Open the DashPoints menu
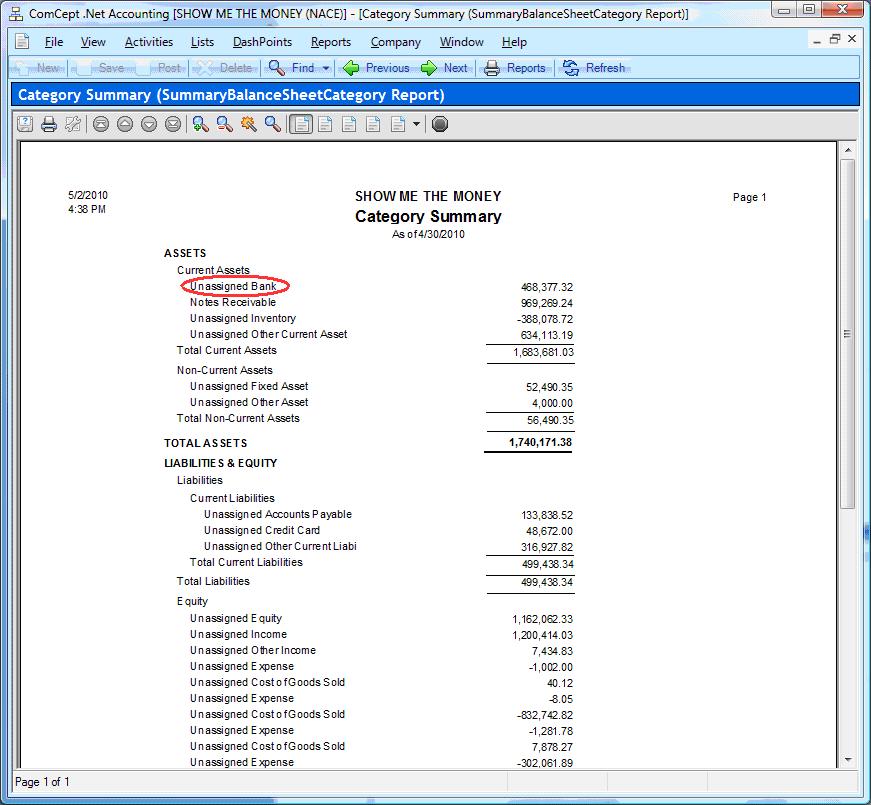This screenshot has height=805, width=871. coord(262,42)
